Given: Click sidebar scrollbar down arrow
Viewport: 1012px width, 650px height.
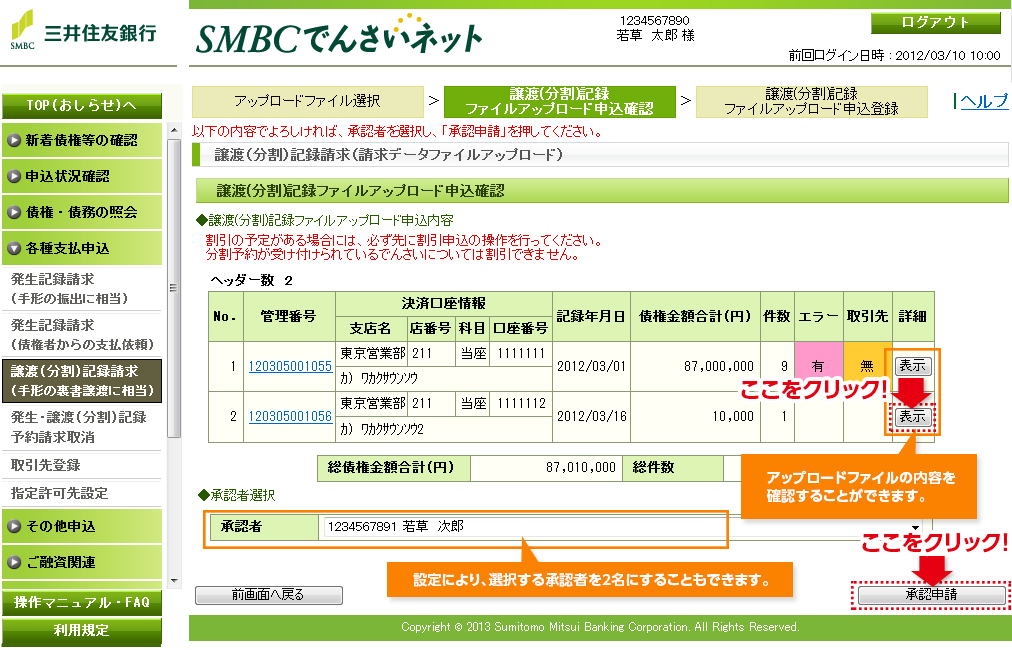Looking at the screenshot, I should 174,581.
